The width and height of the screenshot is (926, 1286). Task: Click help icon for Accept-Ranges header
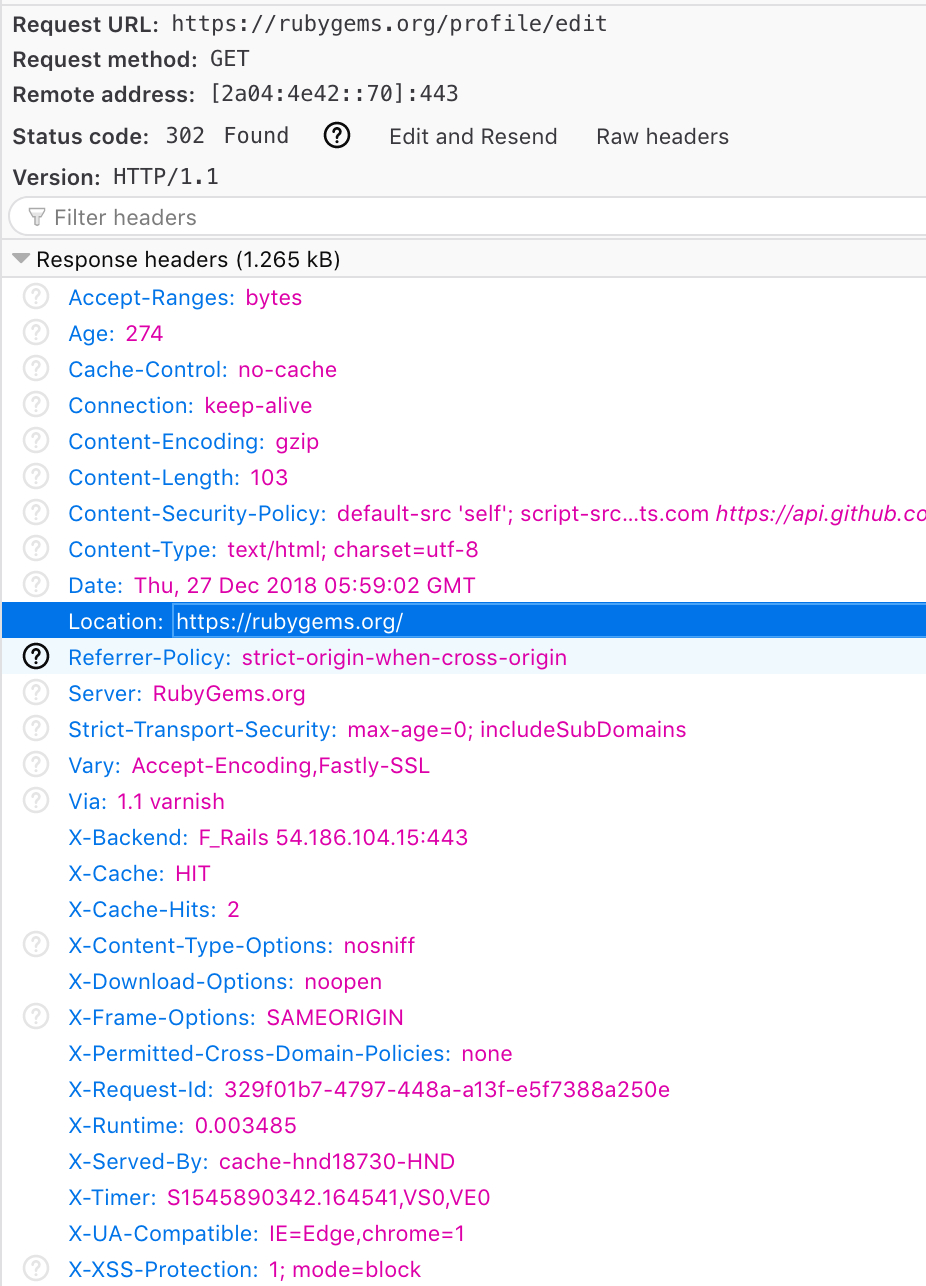pos(36,297)
